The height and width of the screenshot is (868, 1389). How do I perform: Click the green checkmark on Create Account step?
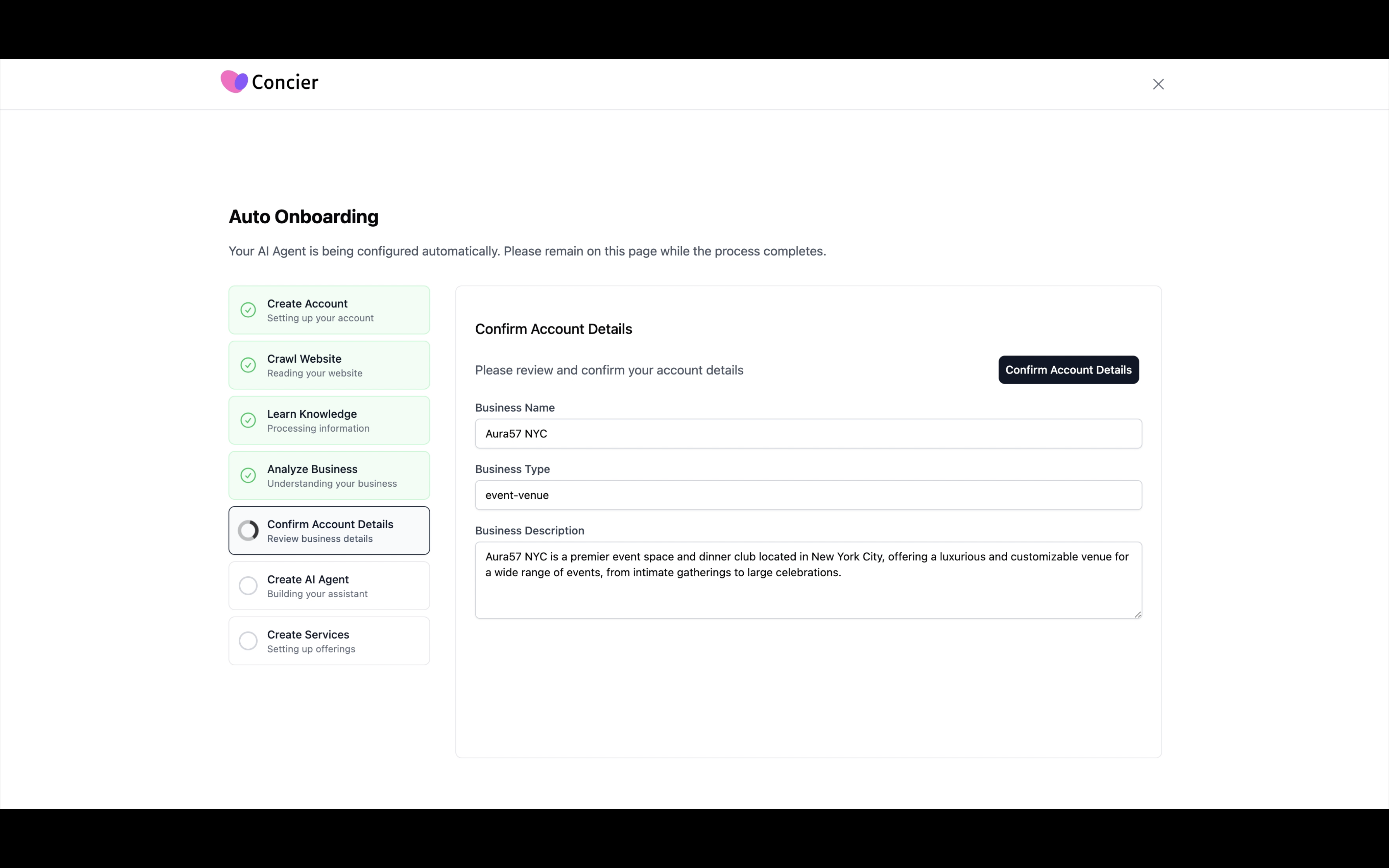pyautogui.click(x=248, y=310)
